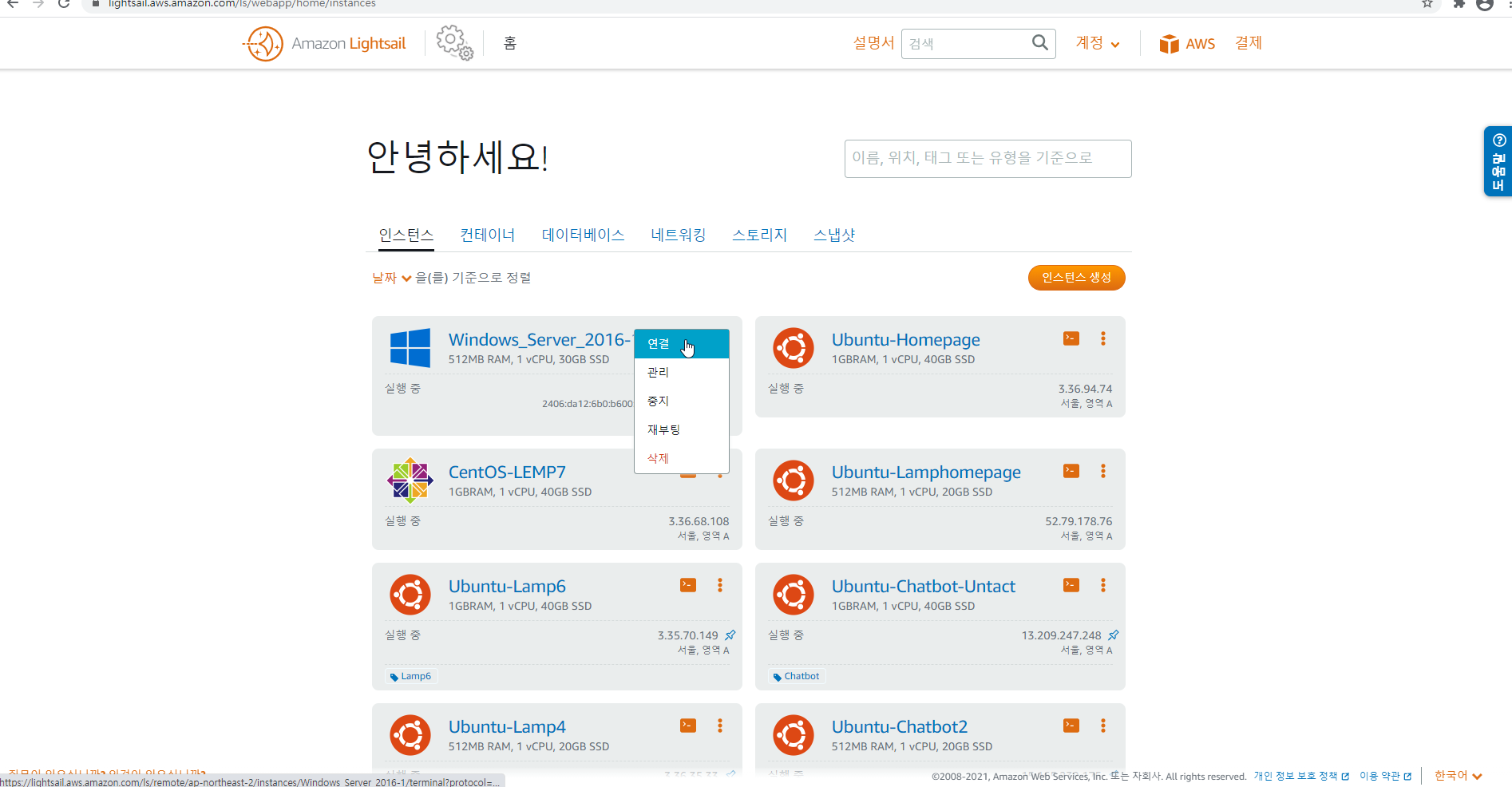This screenshot has height=787, width=1512.
Task: Focus the instance filter search field
Action: 988,159
